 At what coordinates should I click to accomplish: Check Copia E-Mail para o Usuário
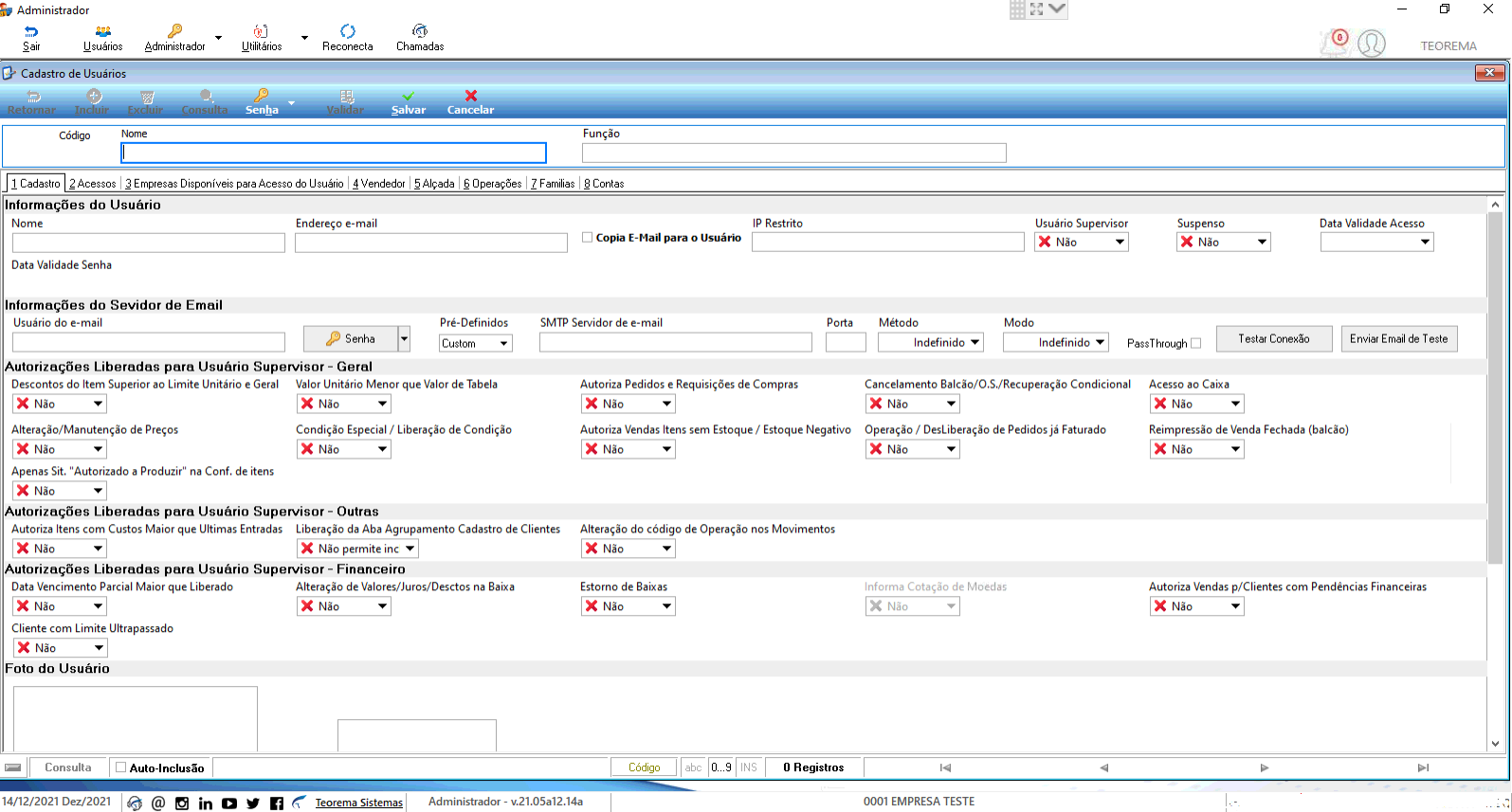588,238
